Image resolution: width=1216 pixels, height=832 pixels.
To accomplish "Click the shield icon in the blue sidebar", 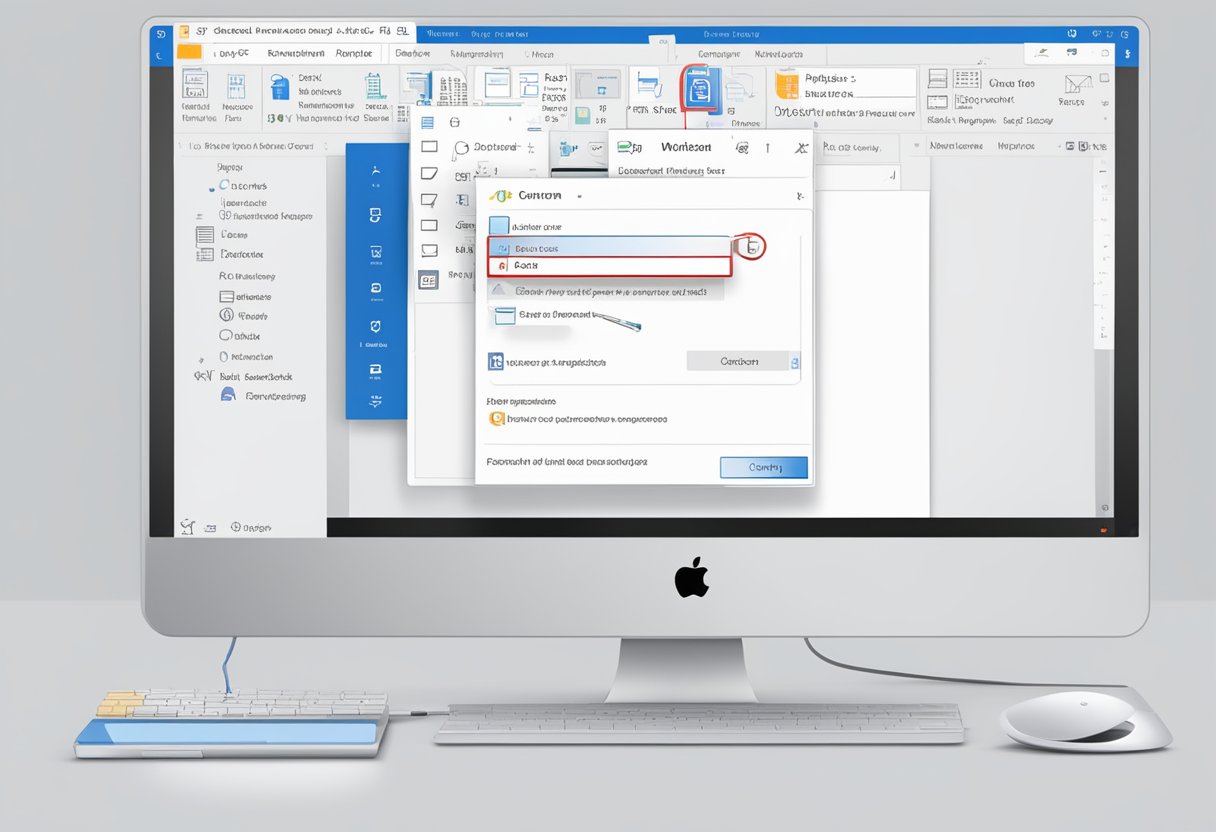I will [x=374, y=325].
